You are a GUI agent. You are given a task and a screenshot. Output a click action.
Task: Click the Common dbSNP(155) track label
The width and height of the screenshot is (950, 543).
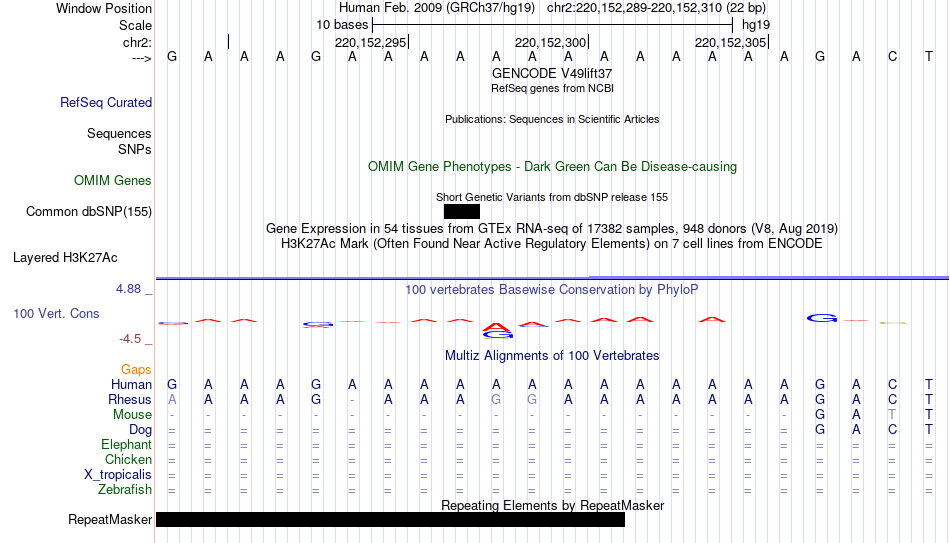pos(89,212)
